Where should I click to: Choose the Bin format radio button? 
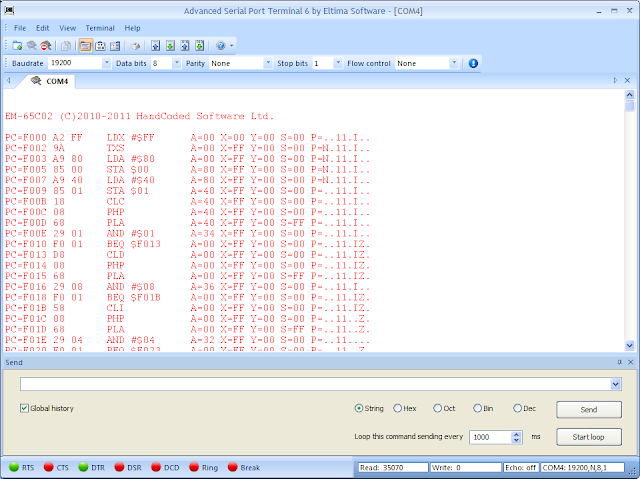click(477, 408)
